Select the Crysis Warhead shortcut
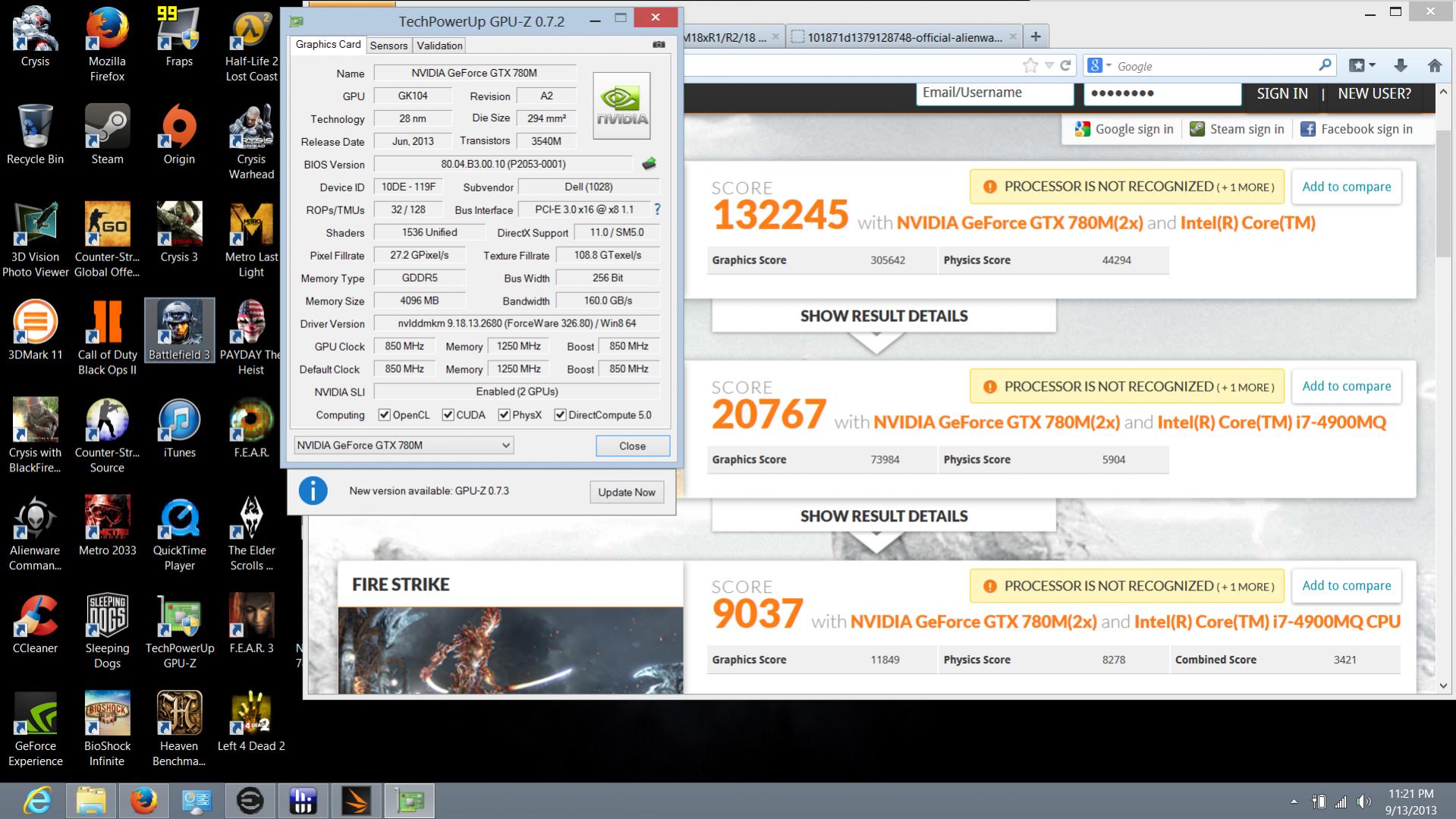The height and width of the screenshot is (819, 1456). tap(251, 142)
